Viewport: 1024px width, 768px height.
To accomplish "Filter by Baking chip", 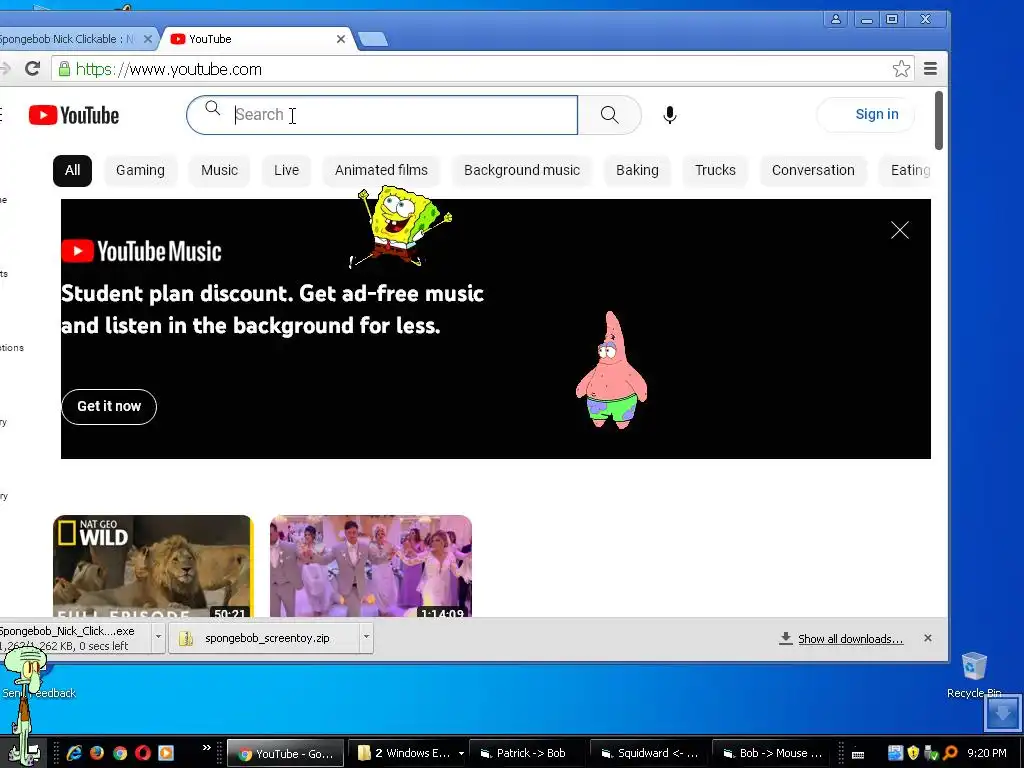I will point(637,170).
